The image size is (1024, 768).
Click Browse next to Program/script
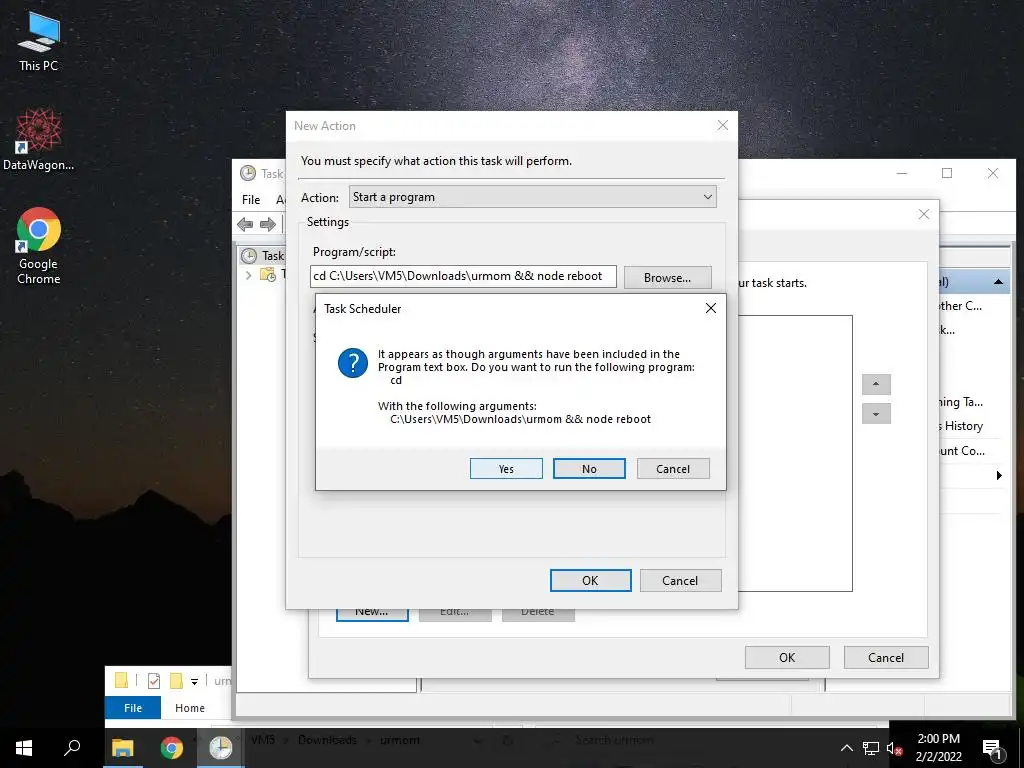click(667, 278)
